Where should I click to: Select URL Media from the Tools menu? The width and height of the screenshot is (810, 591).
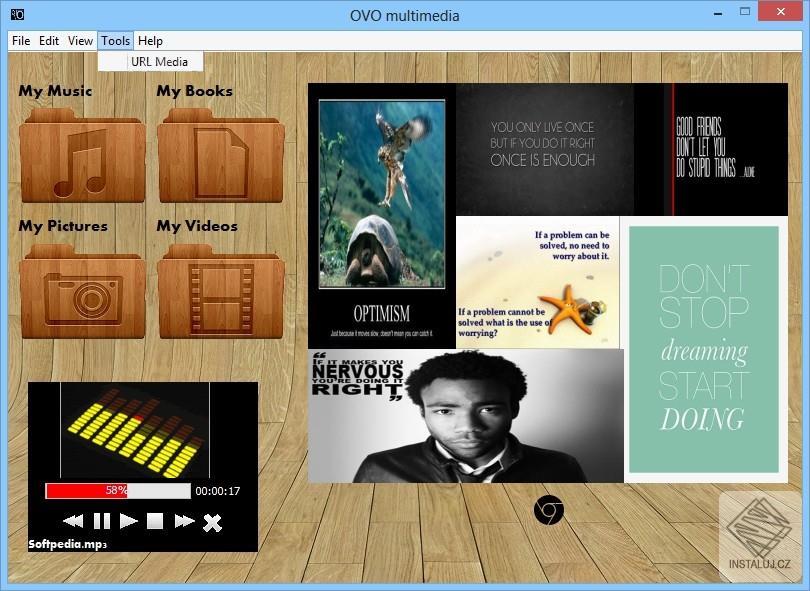159,61
